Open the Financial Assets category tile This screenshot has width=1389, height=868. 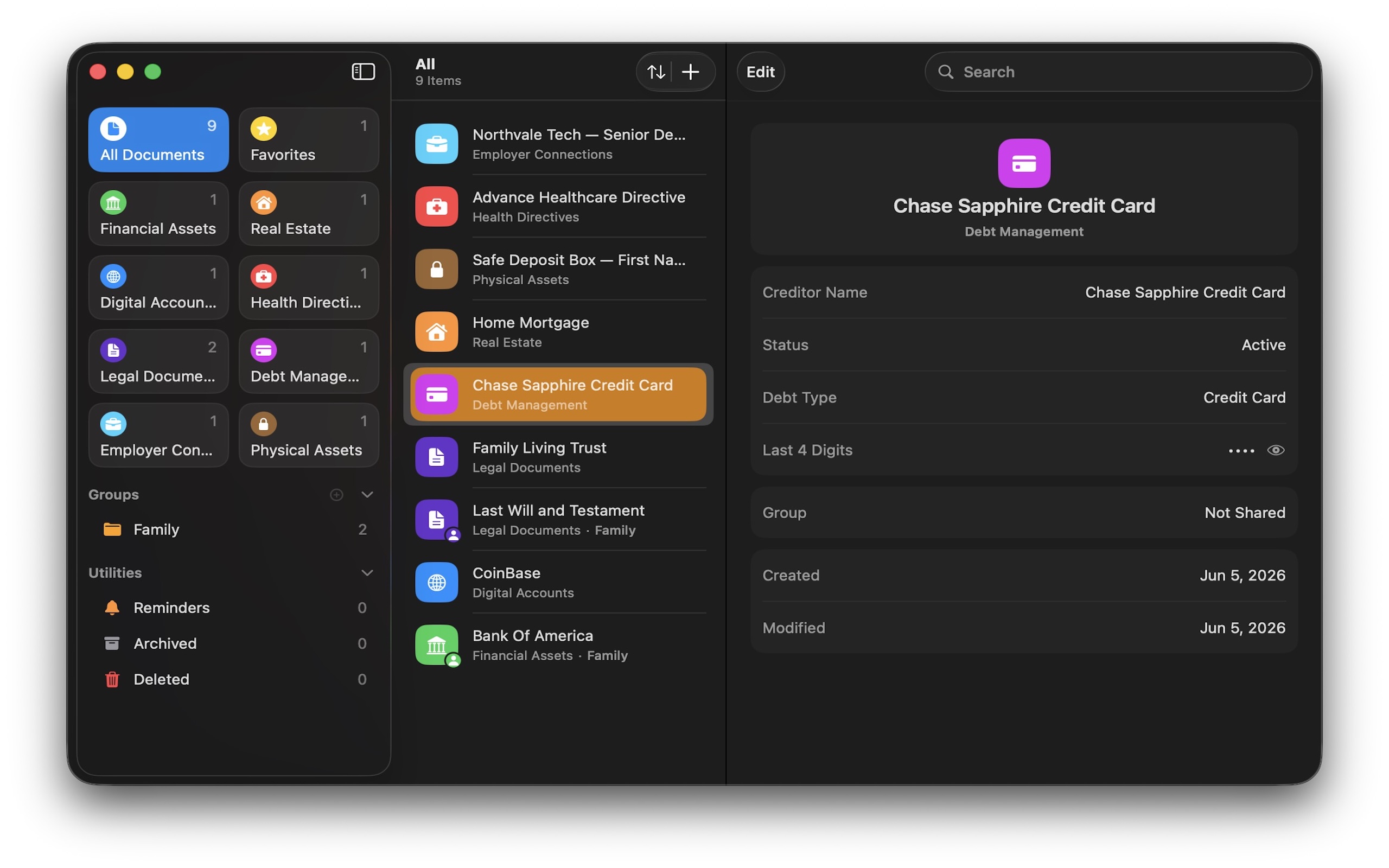pos(158,214)
